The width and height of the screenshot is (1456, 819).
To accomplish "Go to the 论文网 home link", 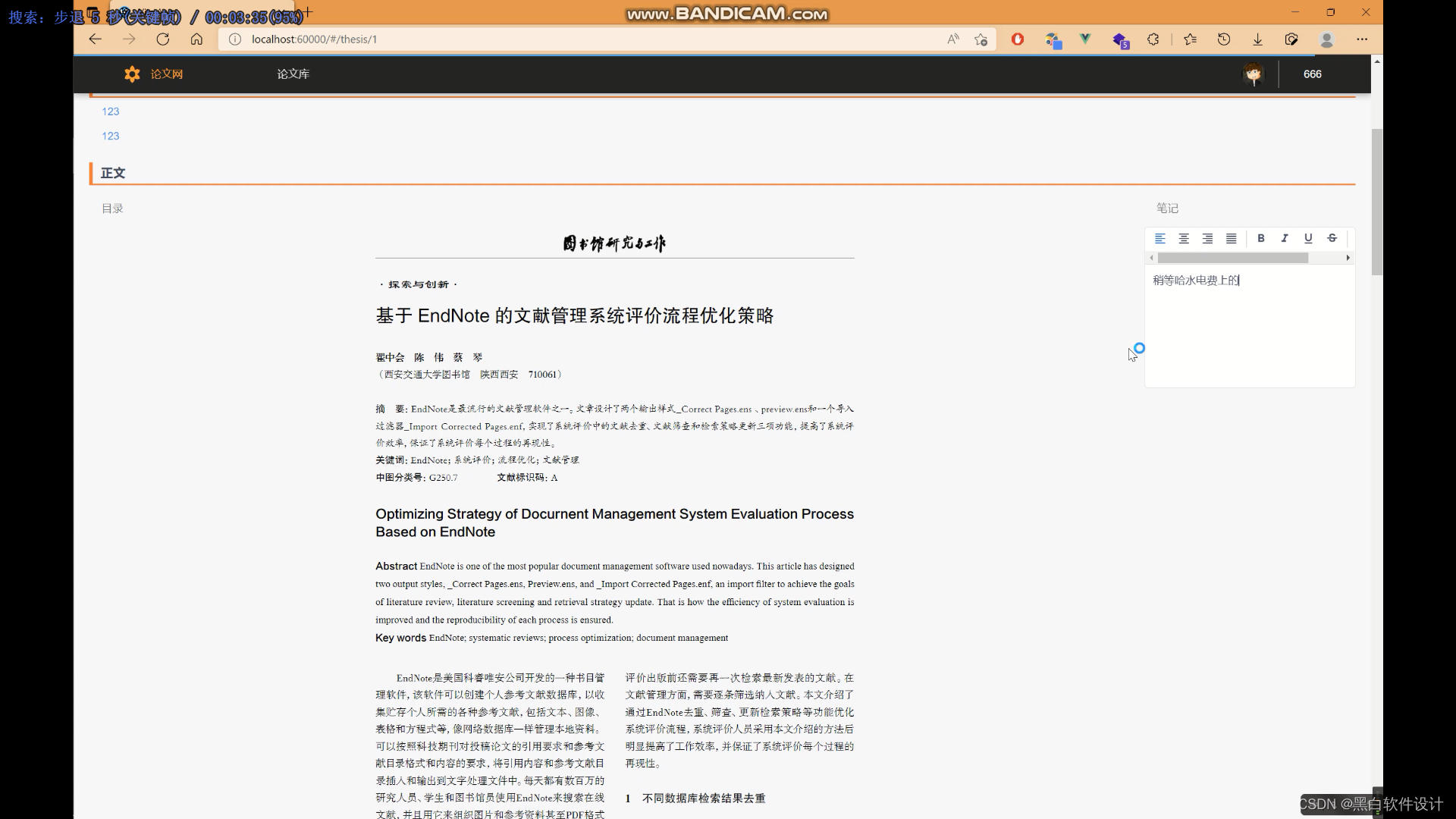I will (x=167, y=74).
